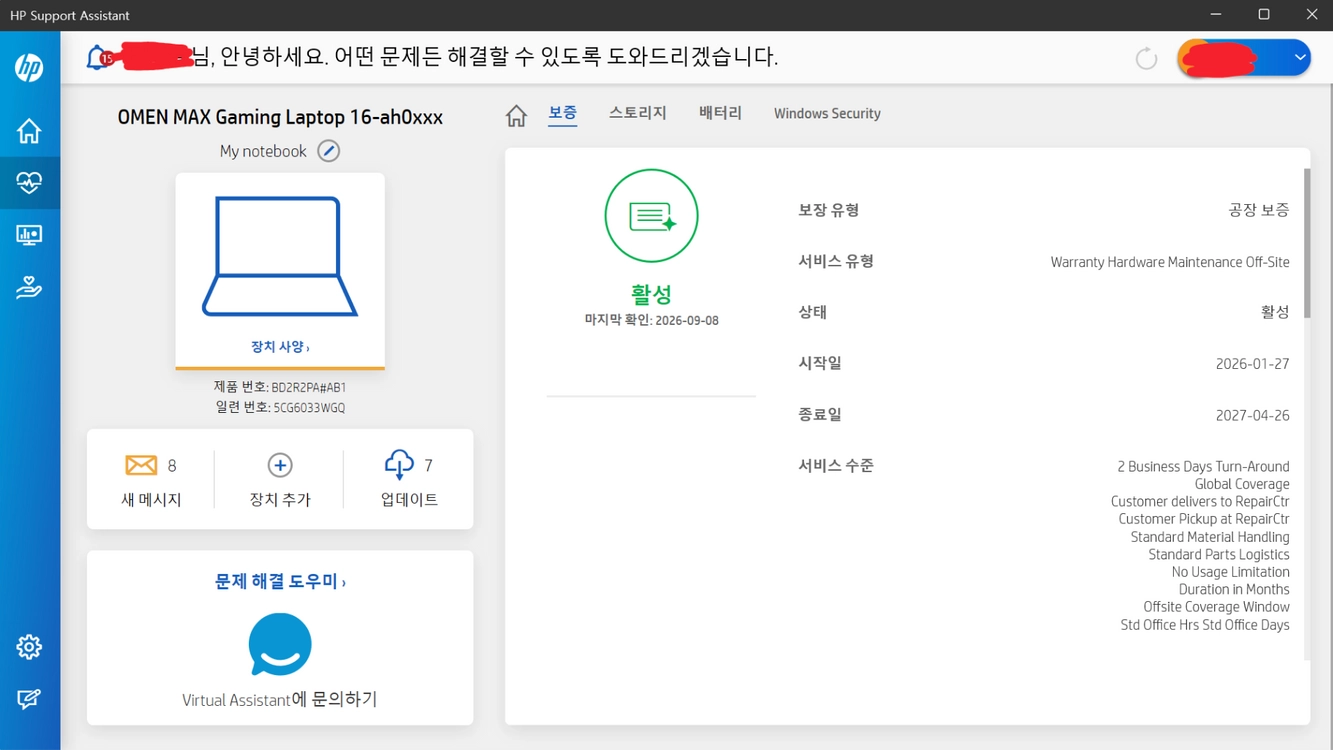The height and width of the screenshot is (750, 1333).
Task: Open the Home sidebar icon
Action: tap(29, 131)
